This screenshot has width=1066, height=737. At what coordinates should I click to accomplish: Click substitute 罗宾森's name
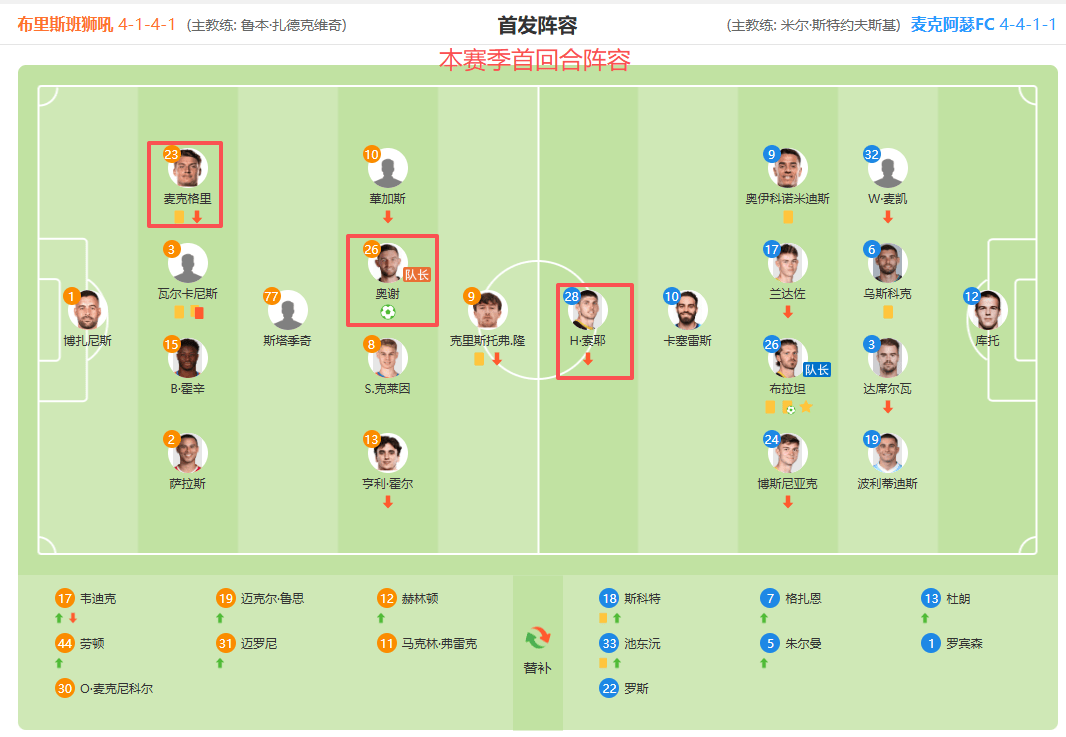point(964,643)
